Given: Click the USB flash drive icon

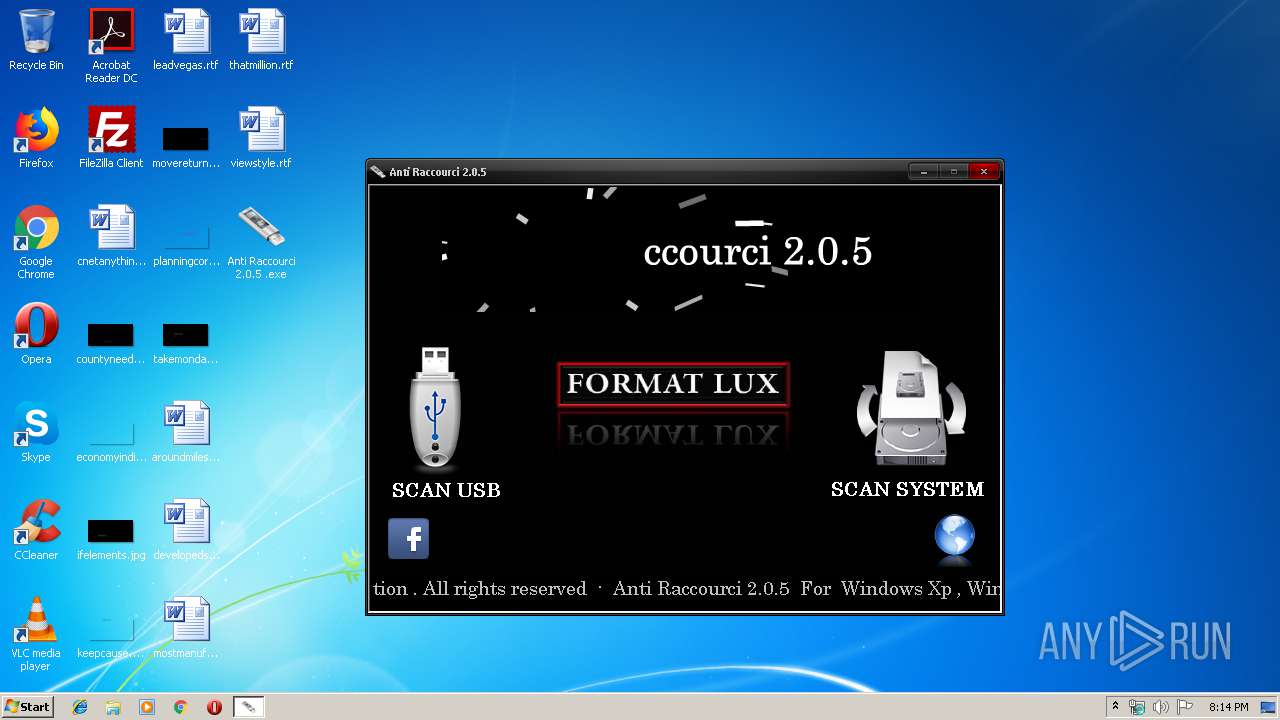Looking at the screenshot, I should [x=435, y=408].
